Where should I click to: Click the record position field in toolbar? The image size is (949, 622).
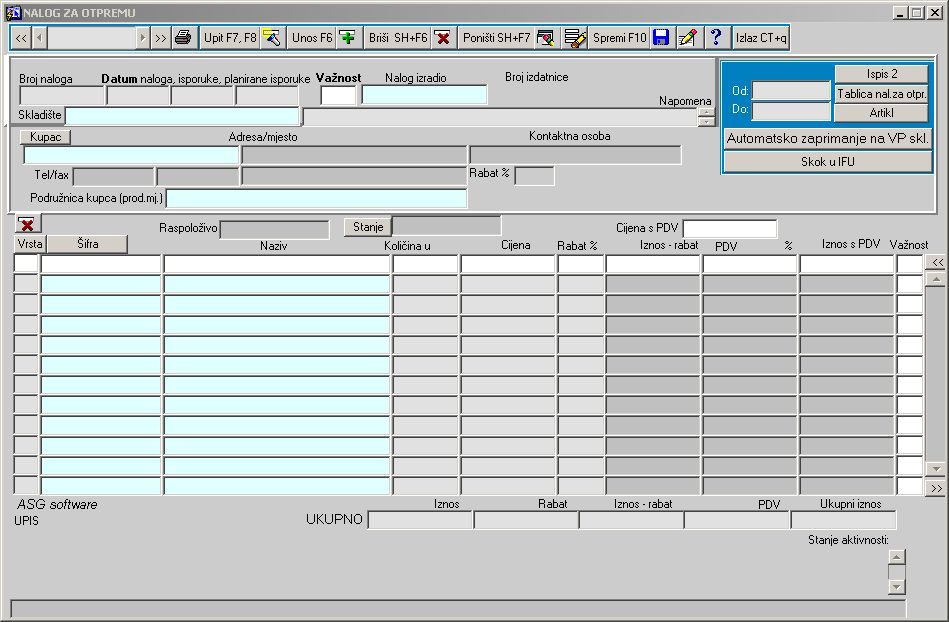point(92,38)
